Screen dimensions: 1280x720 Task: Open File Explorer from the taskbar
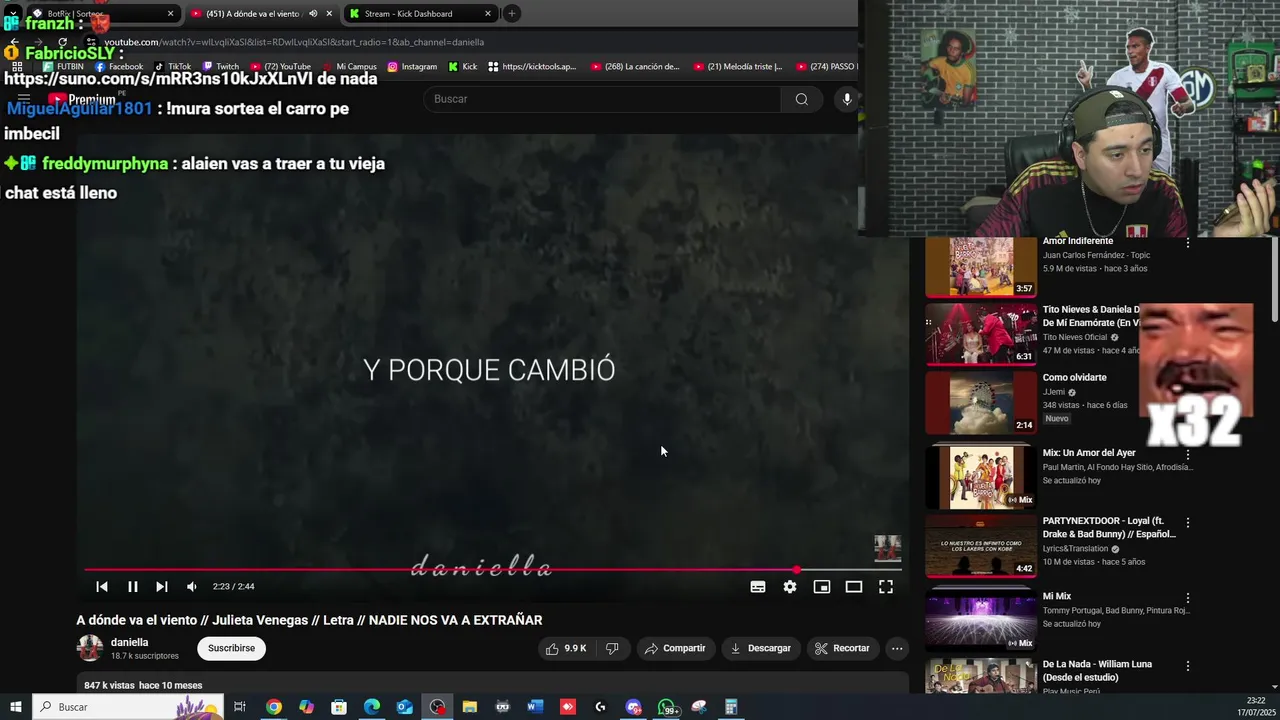[470, 707]
